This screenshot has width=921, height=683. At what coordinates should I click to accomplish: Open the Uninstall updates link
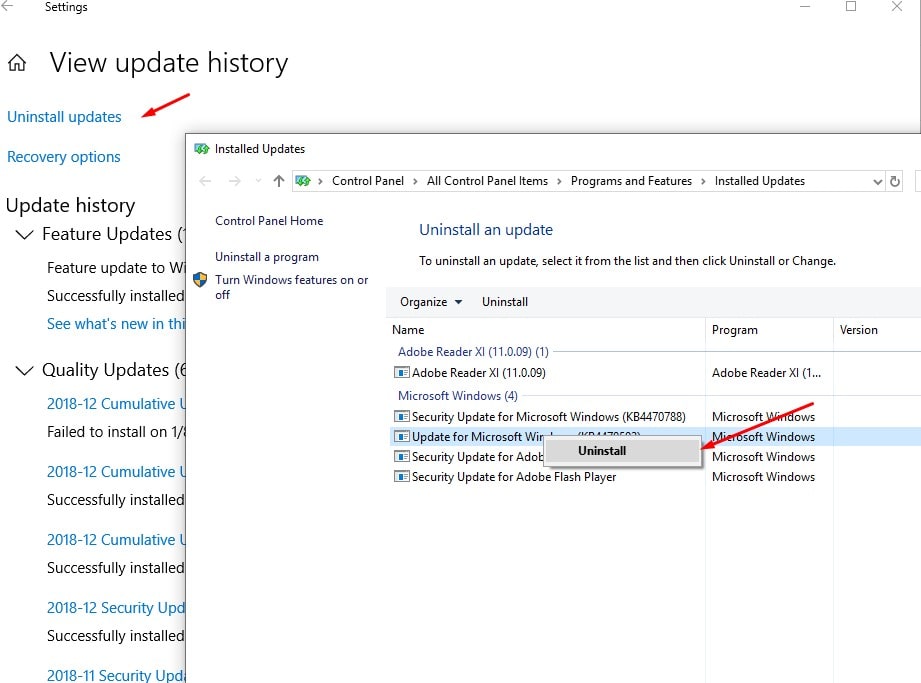coord(64,117)
